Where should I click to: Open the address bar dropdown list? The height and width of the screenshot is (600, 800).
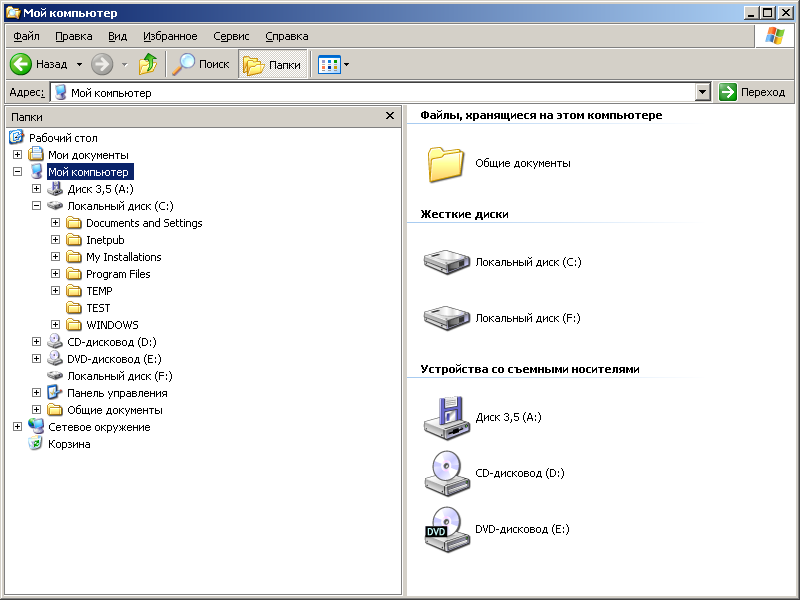coord(703,92)
